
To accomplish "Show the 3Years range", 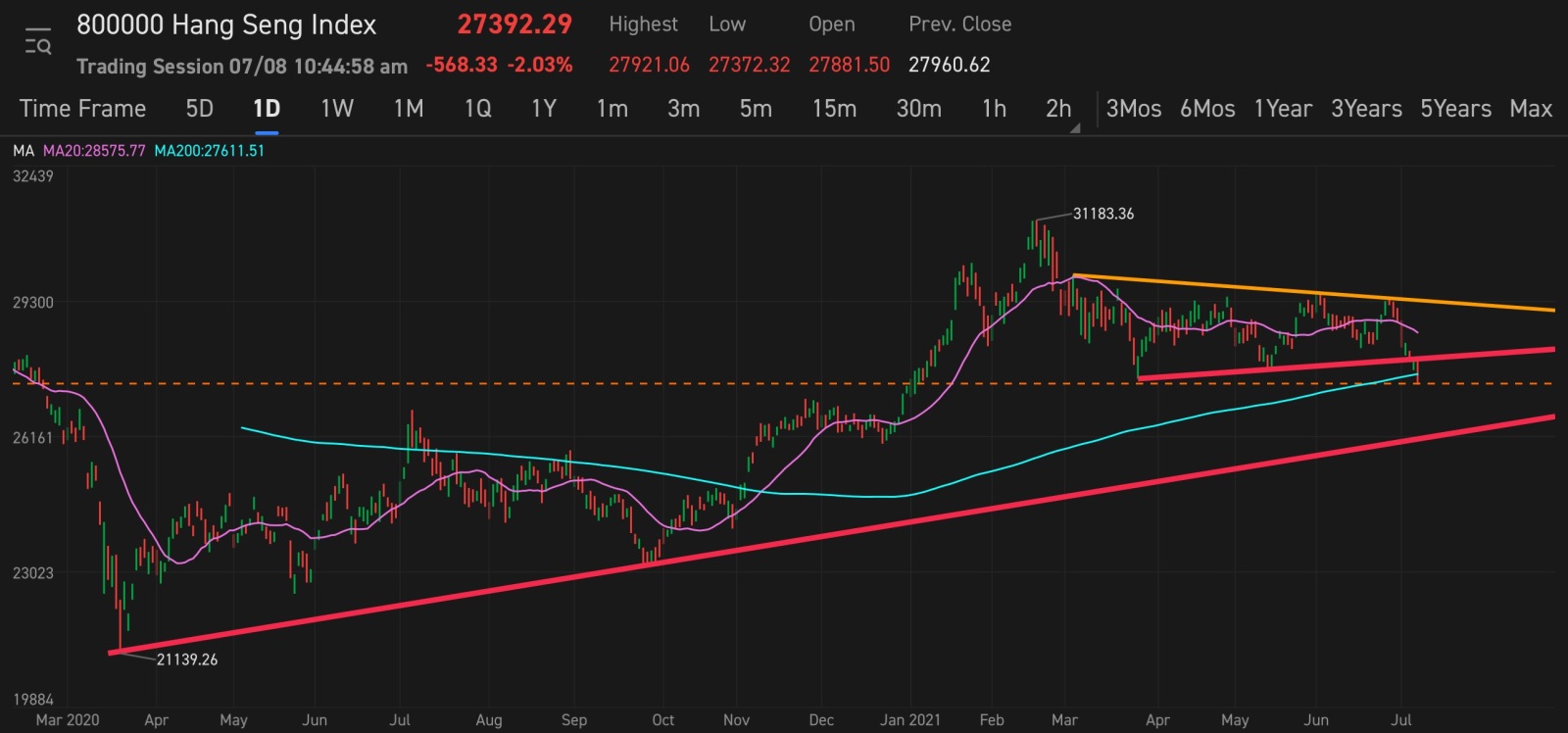I will (1366, 109).
